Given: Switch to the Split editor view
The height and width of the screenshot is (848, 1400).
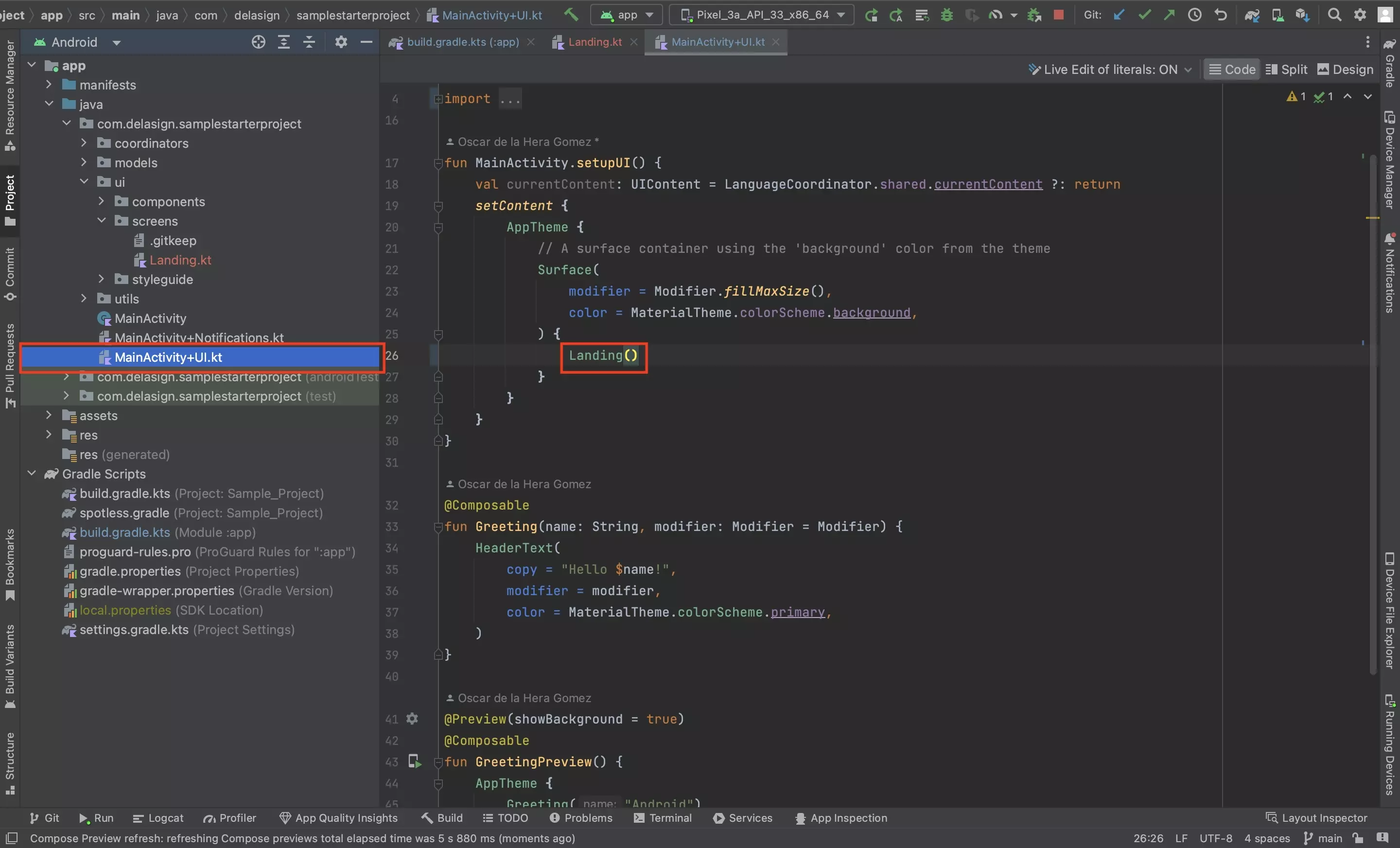Looking at the screenshot, I should point(1286,69).
